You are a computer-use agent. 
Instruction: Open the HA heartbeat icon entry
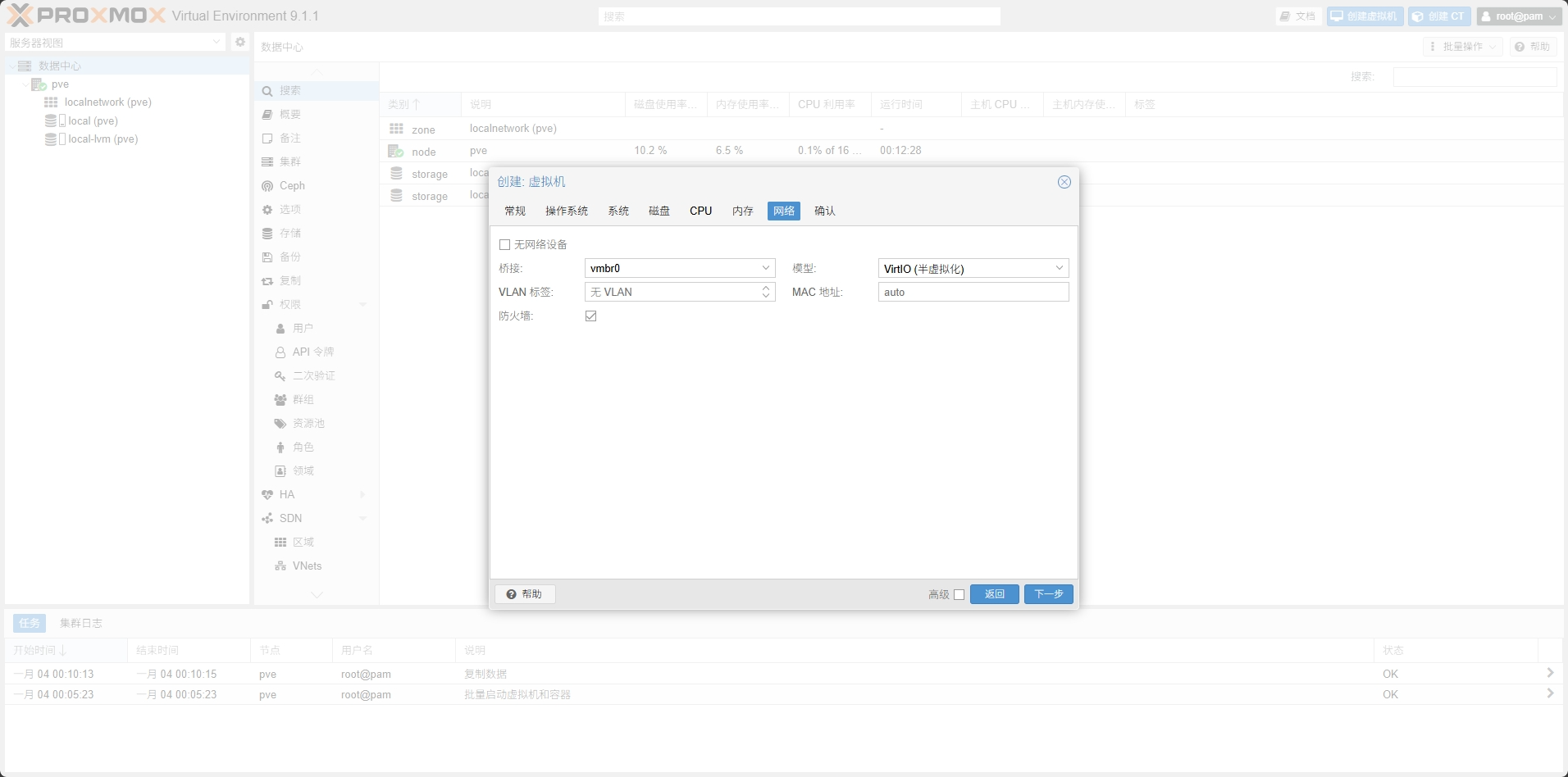click(x=267, y=495)
